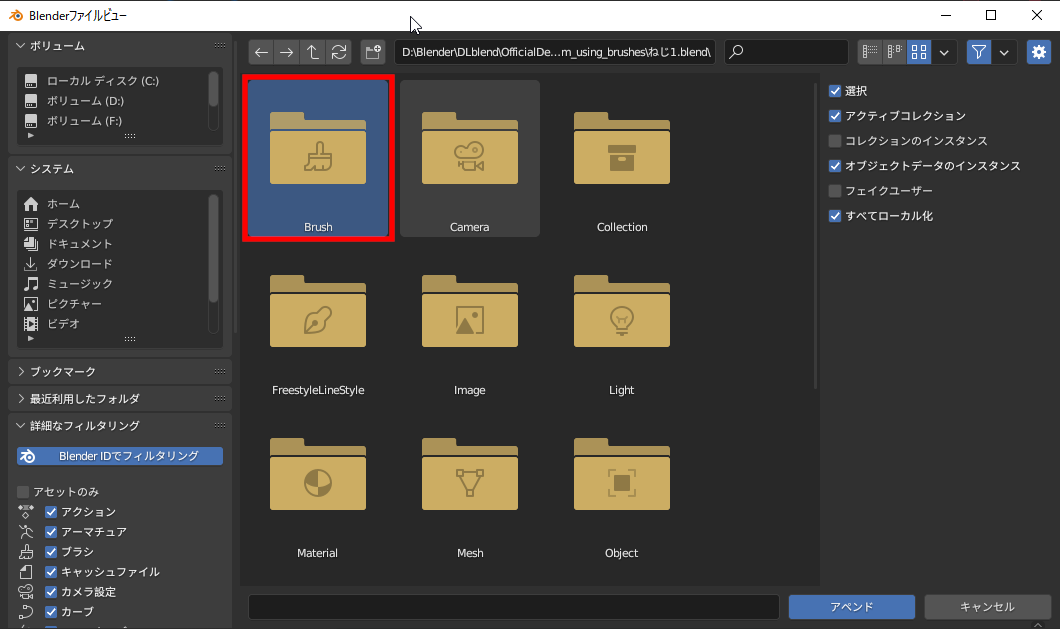Click the file list vertical scrollbar
Image resolution: width=1060 pixels, height=629 pixels.
click(816, 235)
